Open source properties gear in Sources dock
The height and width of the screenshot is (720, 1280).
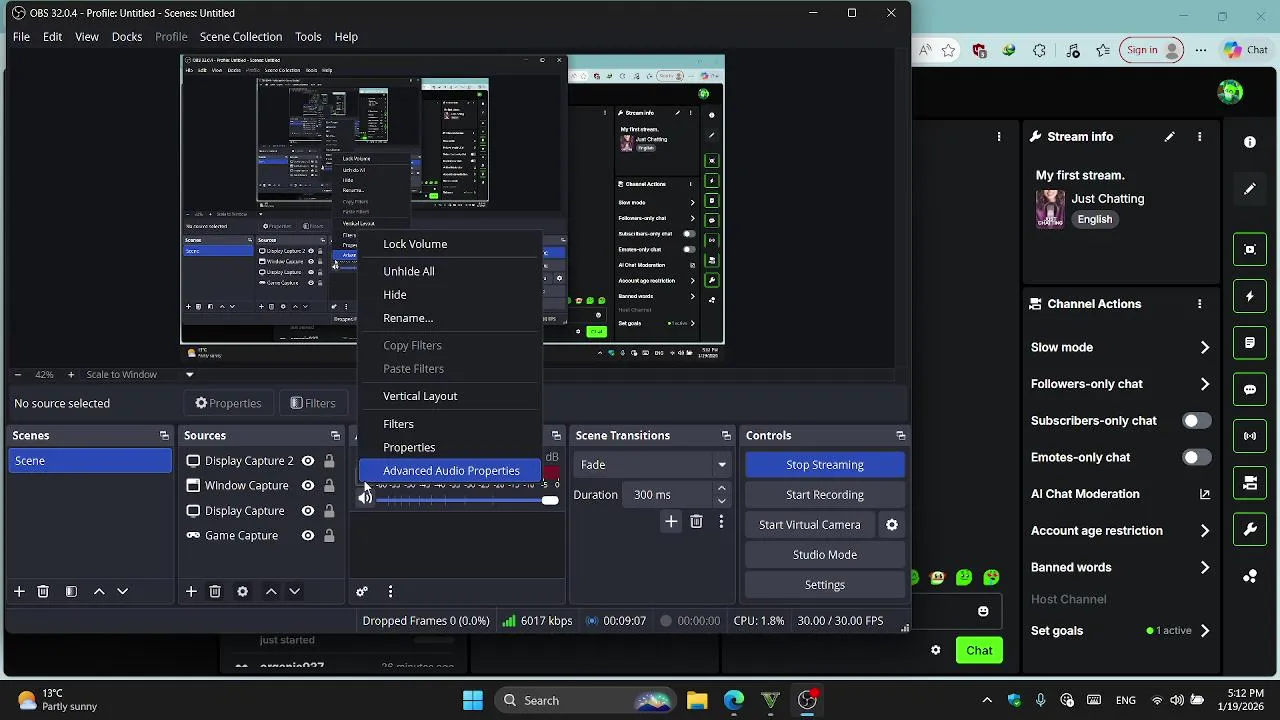click(242, 591)
